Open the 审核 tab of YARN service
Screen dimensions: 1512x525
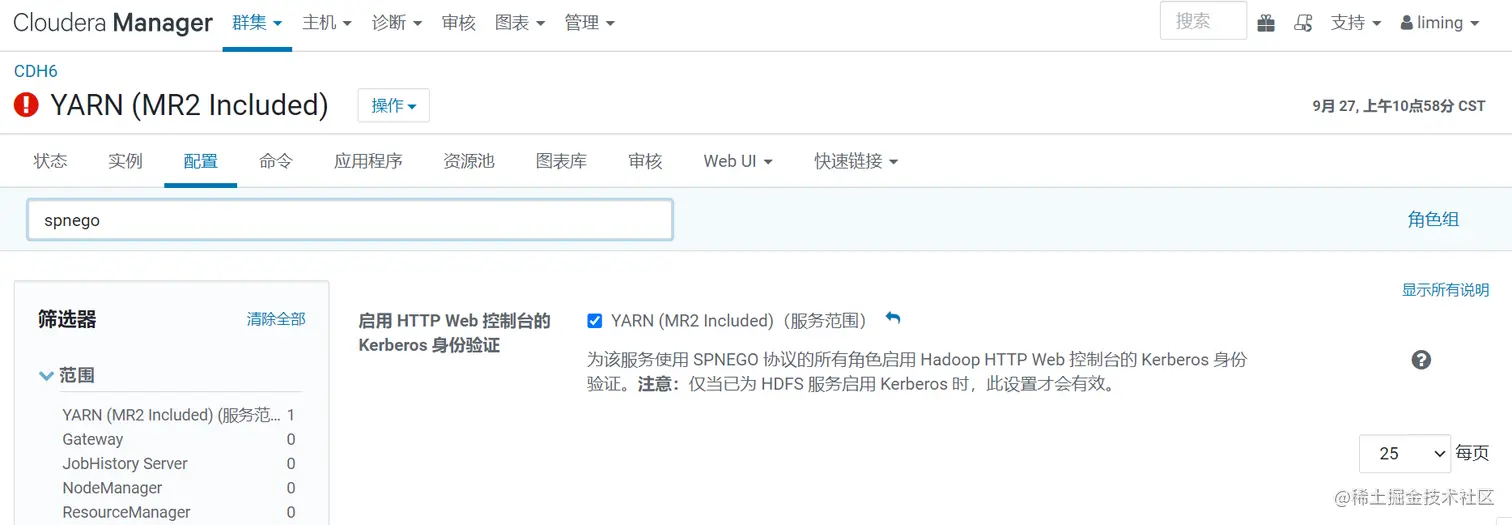[645, 161]
